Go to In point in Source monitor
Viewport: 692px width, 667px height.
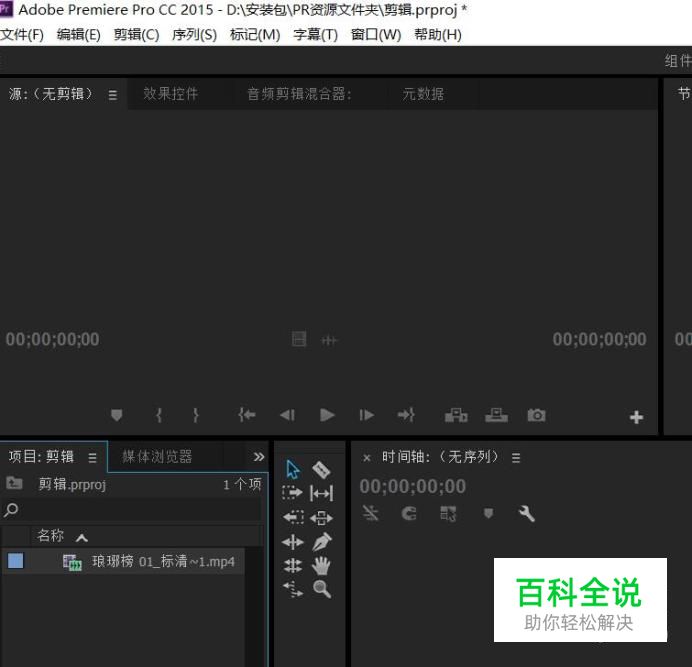click(x=247, y=415)
